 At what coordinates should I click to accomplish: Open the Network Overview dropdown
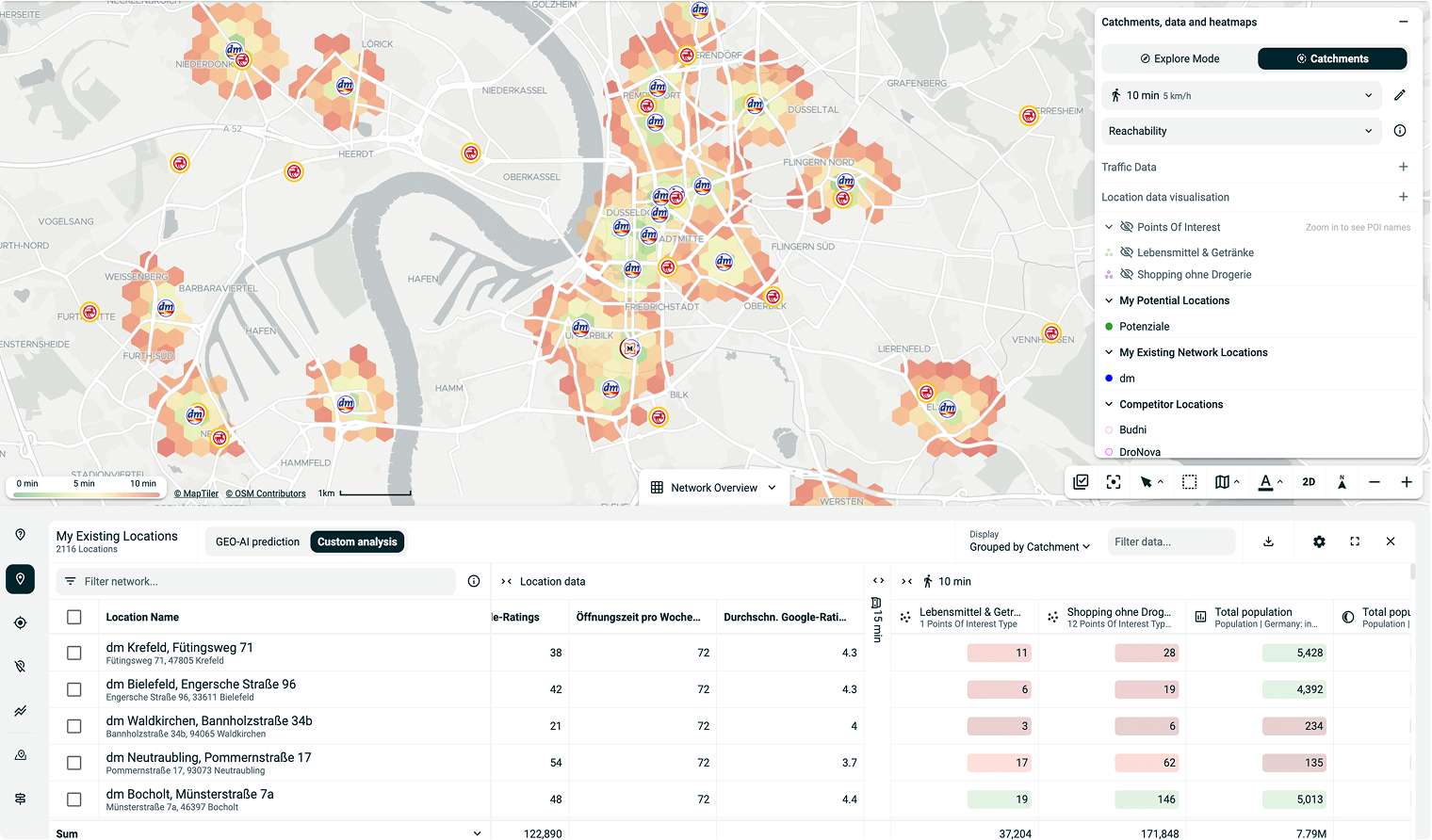pyautogui.click(x=714, y=488)
